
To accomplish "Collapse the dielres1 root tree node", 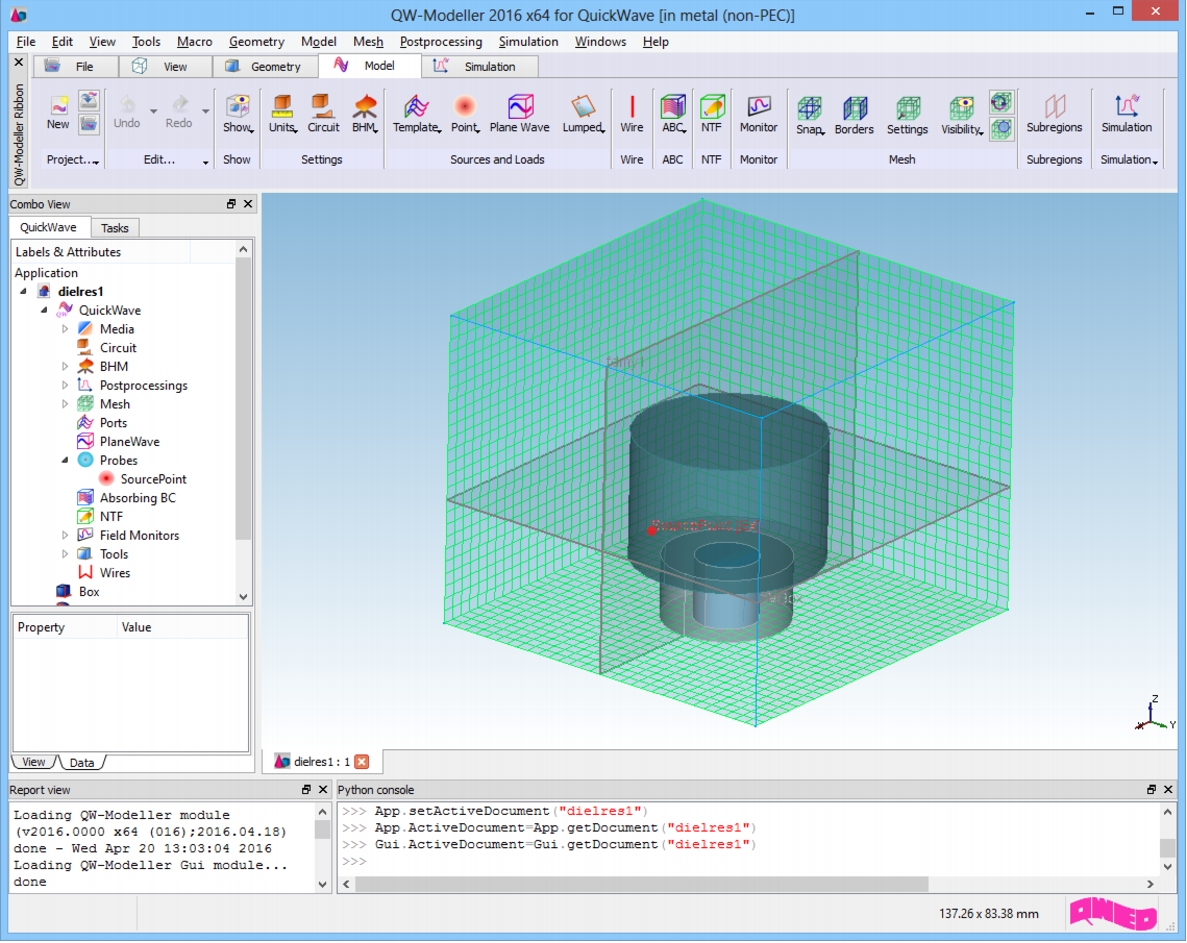I will click(x=23, y=291).
